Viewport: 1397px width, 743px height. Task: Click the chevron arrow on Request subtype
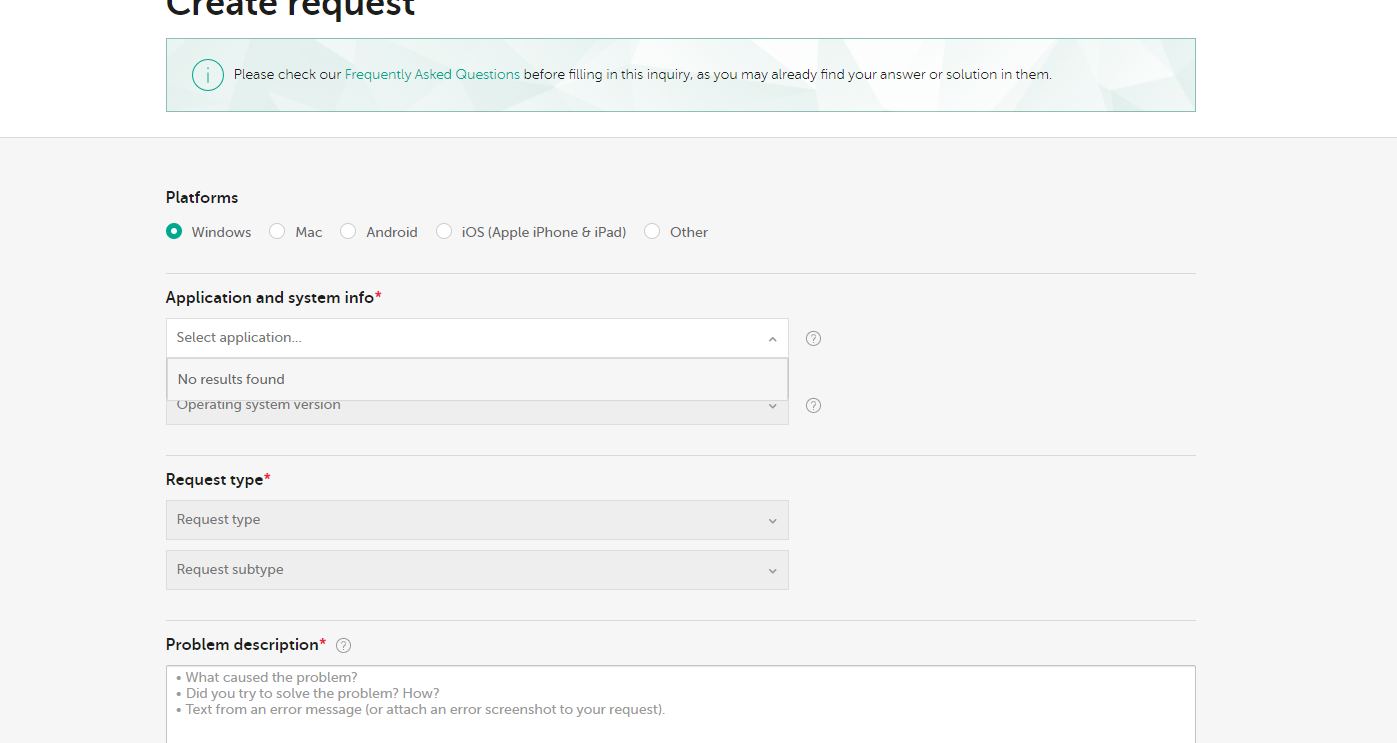(x=772, y=571)
